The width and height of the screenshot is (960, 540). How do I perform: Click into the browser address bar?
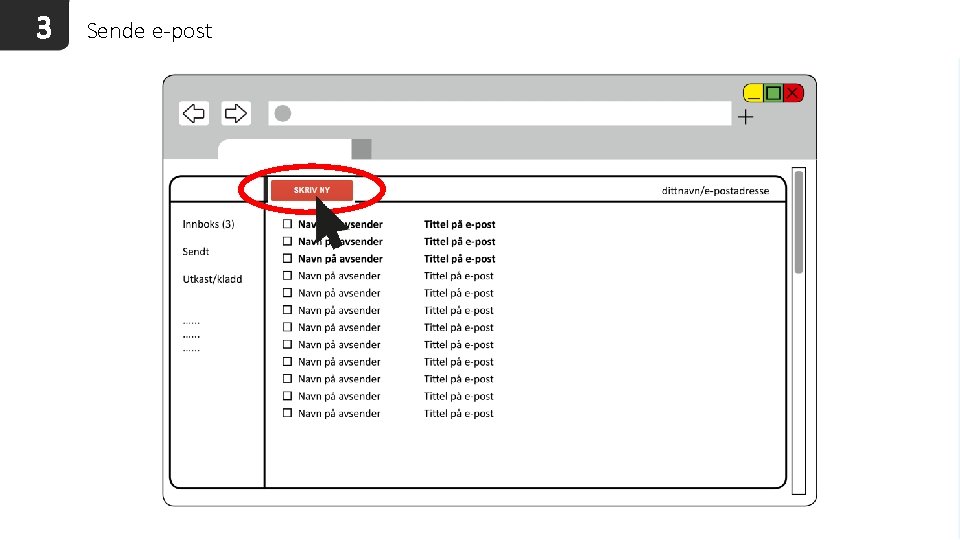500,113
